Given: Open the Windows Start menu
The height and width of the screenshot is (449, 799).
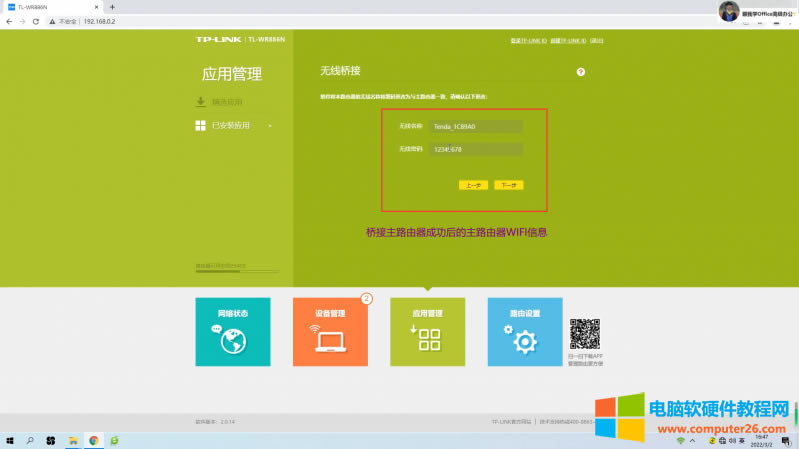Looking at the screenshot, I should tap(11, 440).
